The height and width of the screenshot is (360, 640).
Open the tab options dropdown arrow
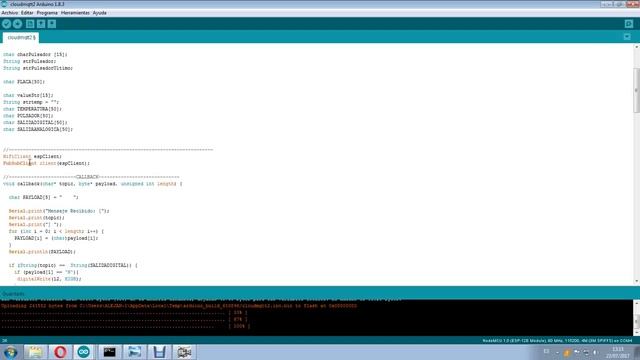(x=627, y=37)
